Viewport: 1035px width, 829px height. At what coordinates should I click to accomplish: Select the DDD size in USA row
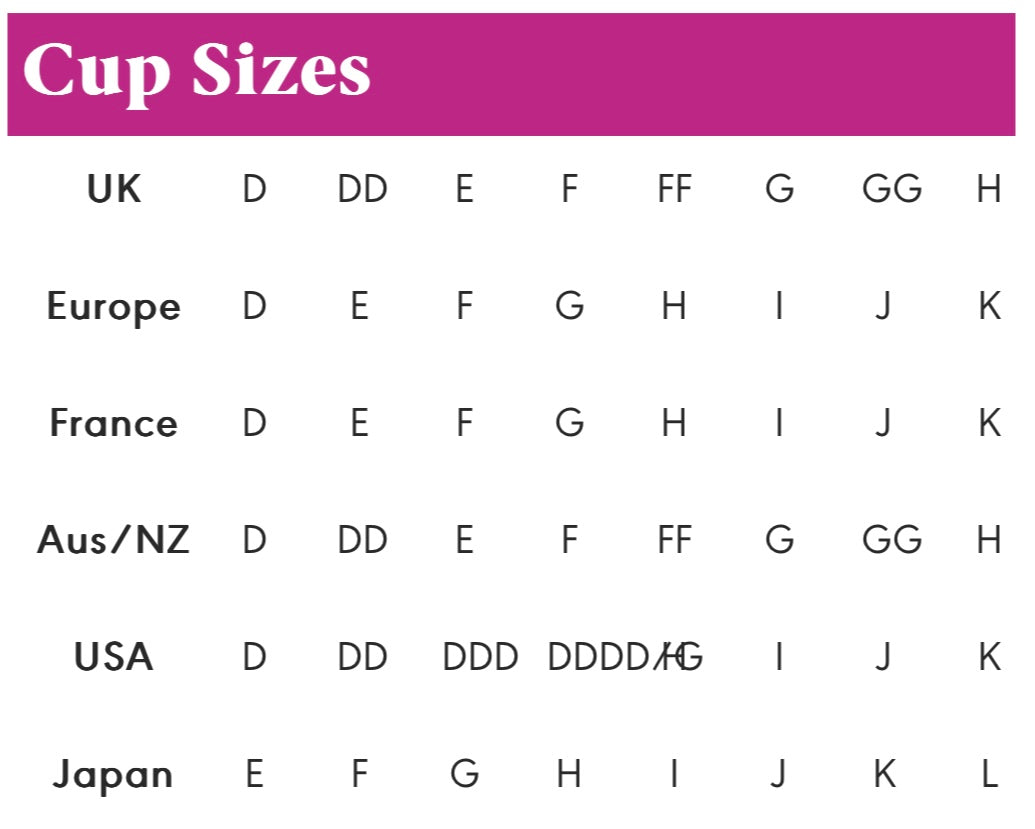(480, 658)
